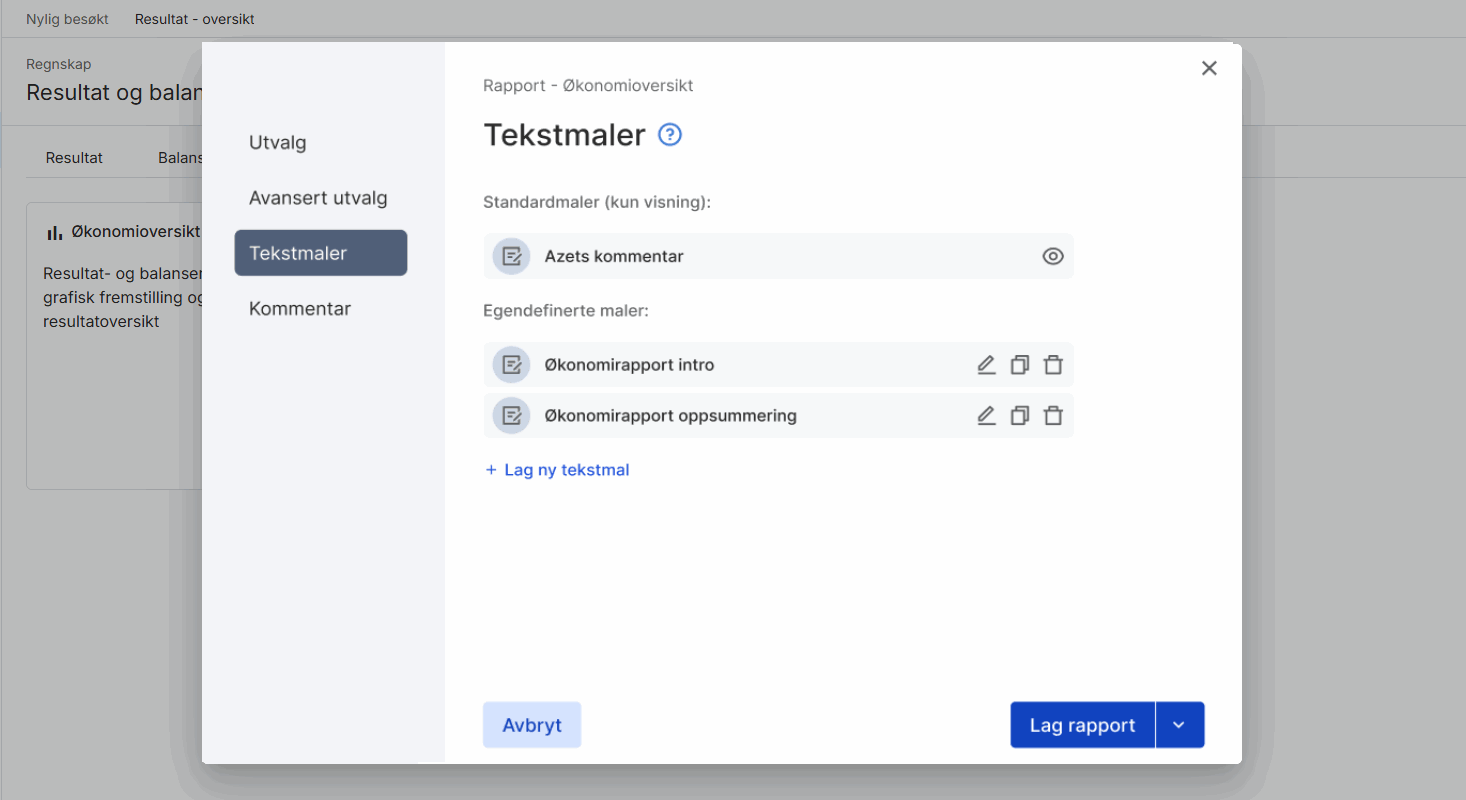Select the Tekstmaler section
The image size is (1466, 800).
pyautogui.click(x=321, y=253)
